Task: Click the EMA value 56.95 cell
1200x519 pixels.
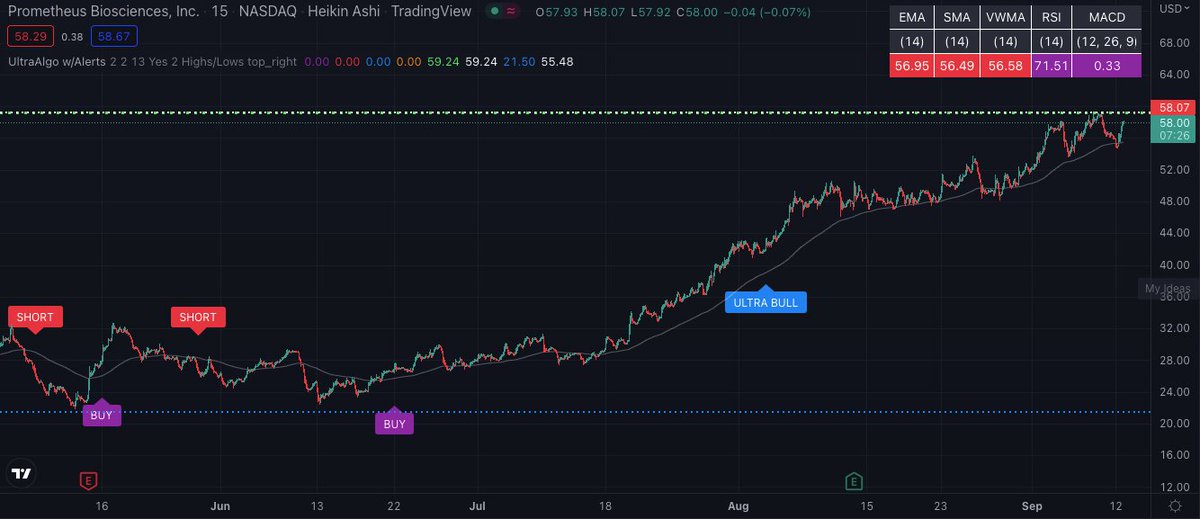Action: pos(910,65)
